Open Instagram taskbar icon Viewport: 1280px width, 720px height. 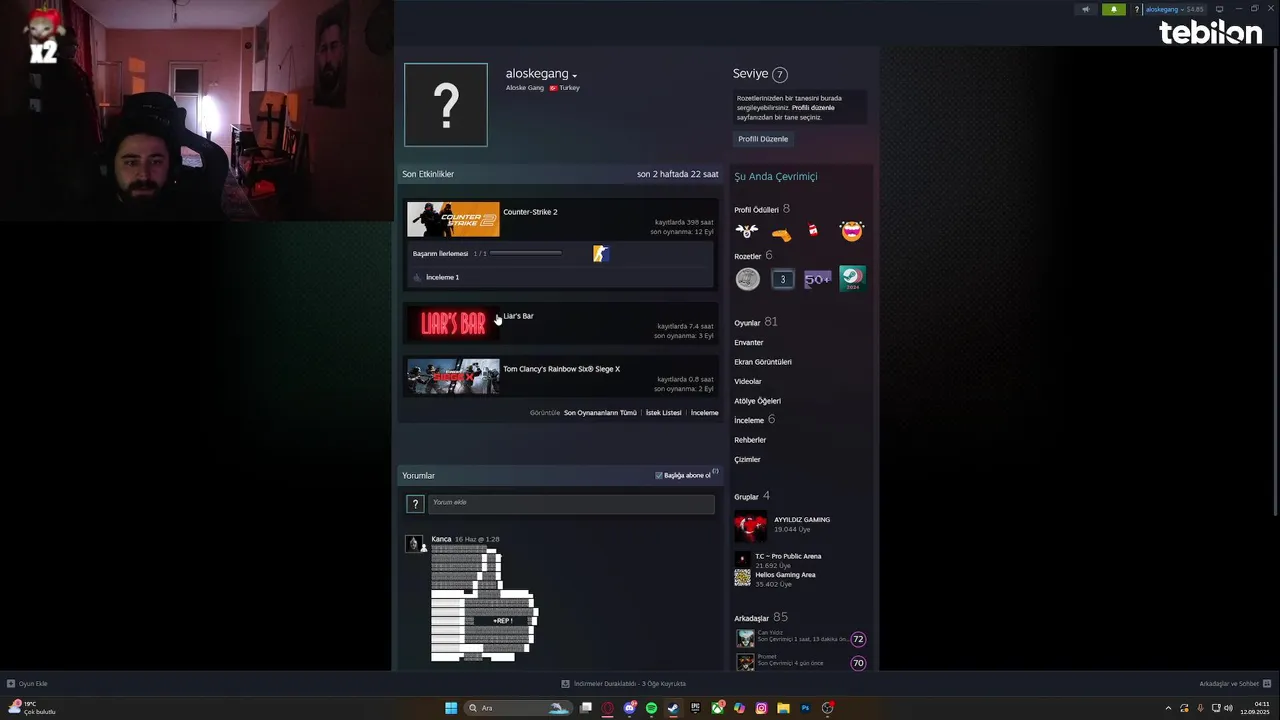coord(761,708)
